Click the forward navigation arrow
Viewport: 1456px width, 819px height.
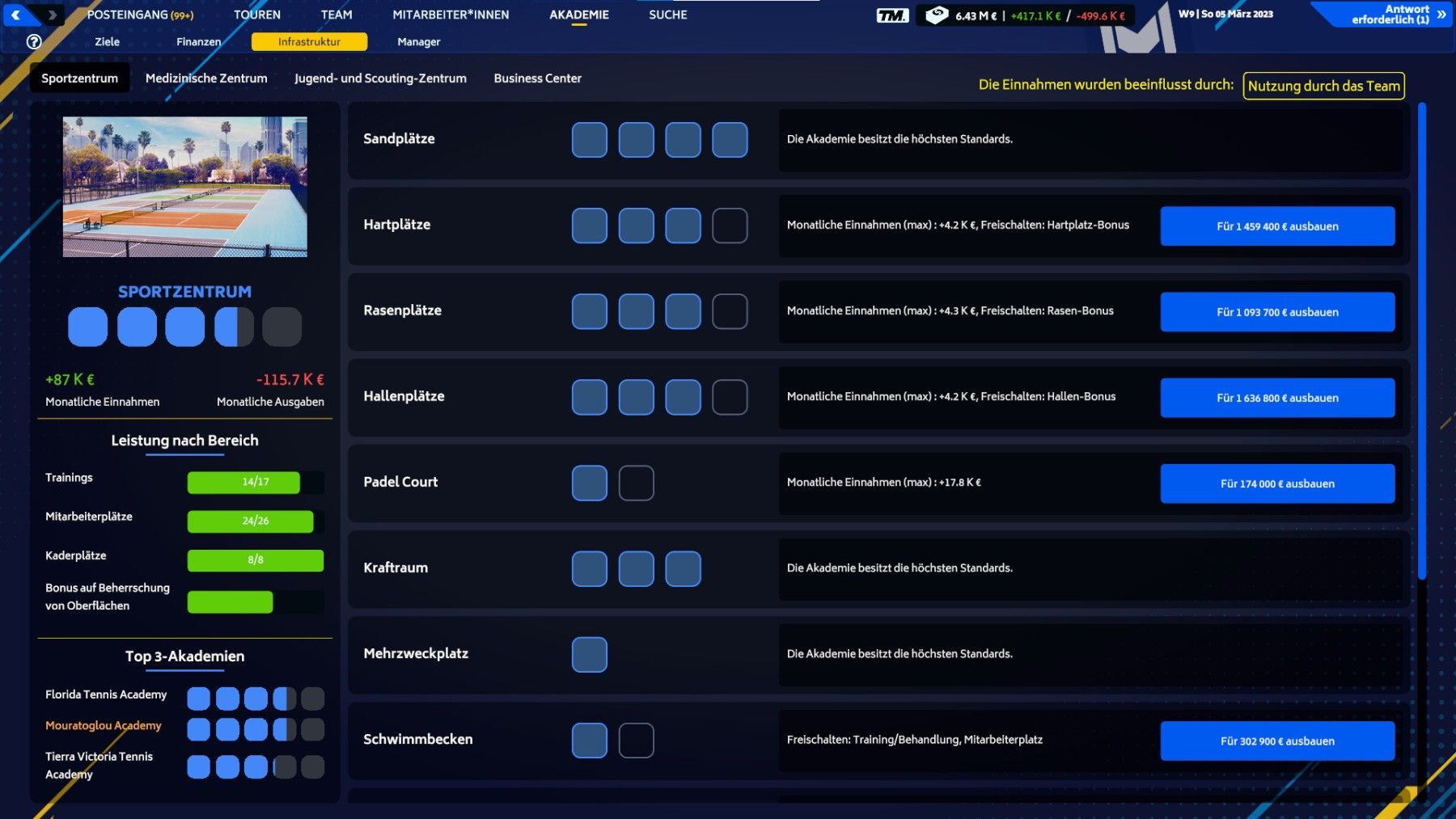52,15
